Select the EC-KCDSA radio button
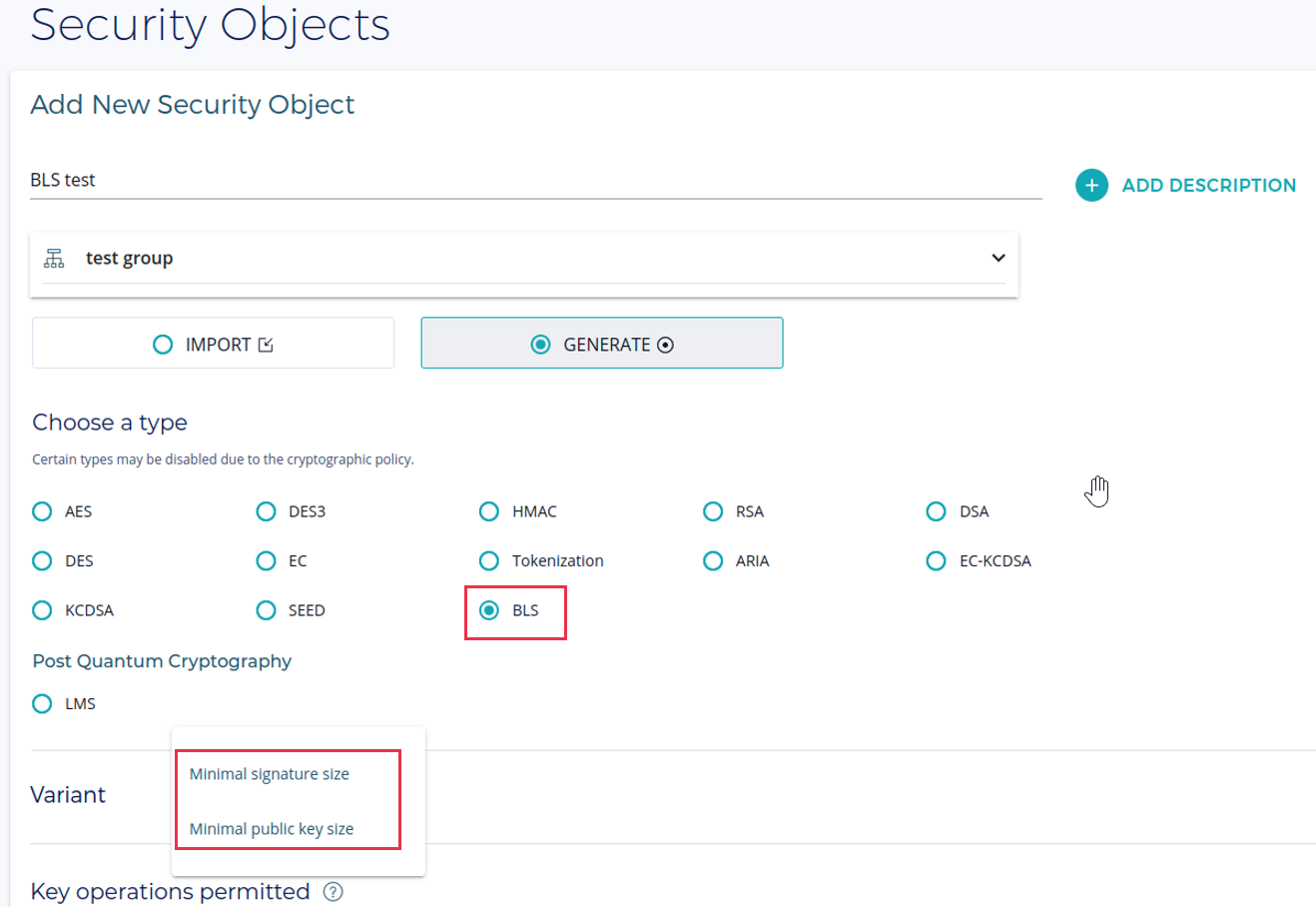 936,560
